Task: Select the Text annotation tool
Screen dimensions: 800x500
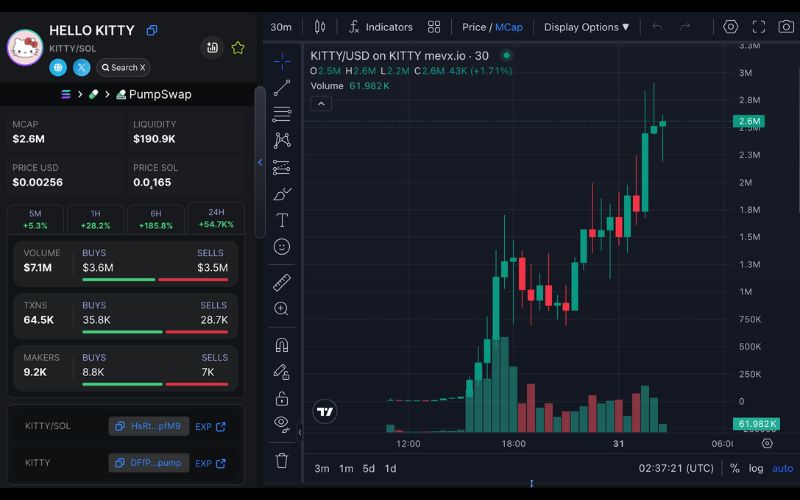Action: pyautogui.click(x=282, y=220)
